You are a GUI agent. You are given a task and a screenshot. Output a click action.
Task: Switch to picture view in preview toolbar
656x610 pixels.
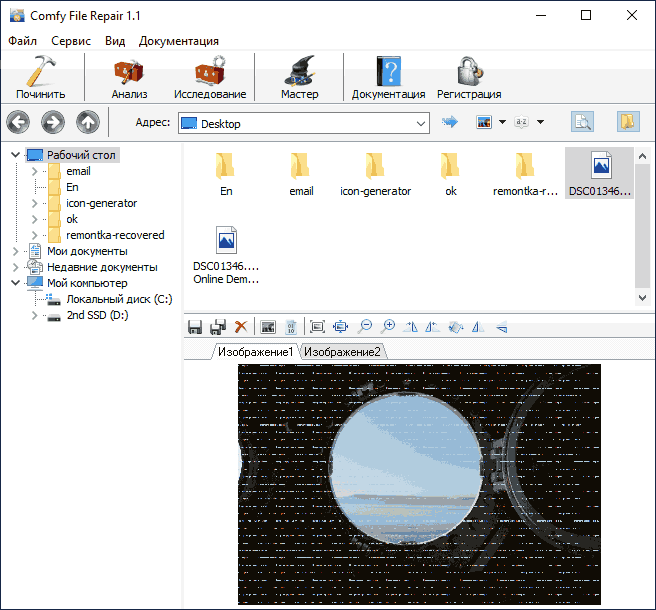(268, 327)
